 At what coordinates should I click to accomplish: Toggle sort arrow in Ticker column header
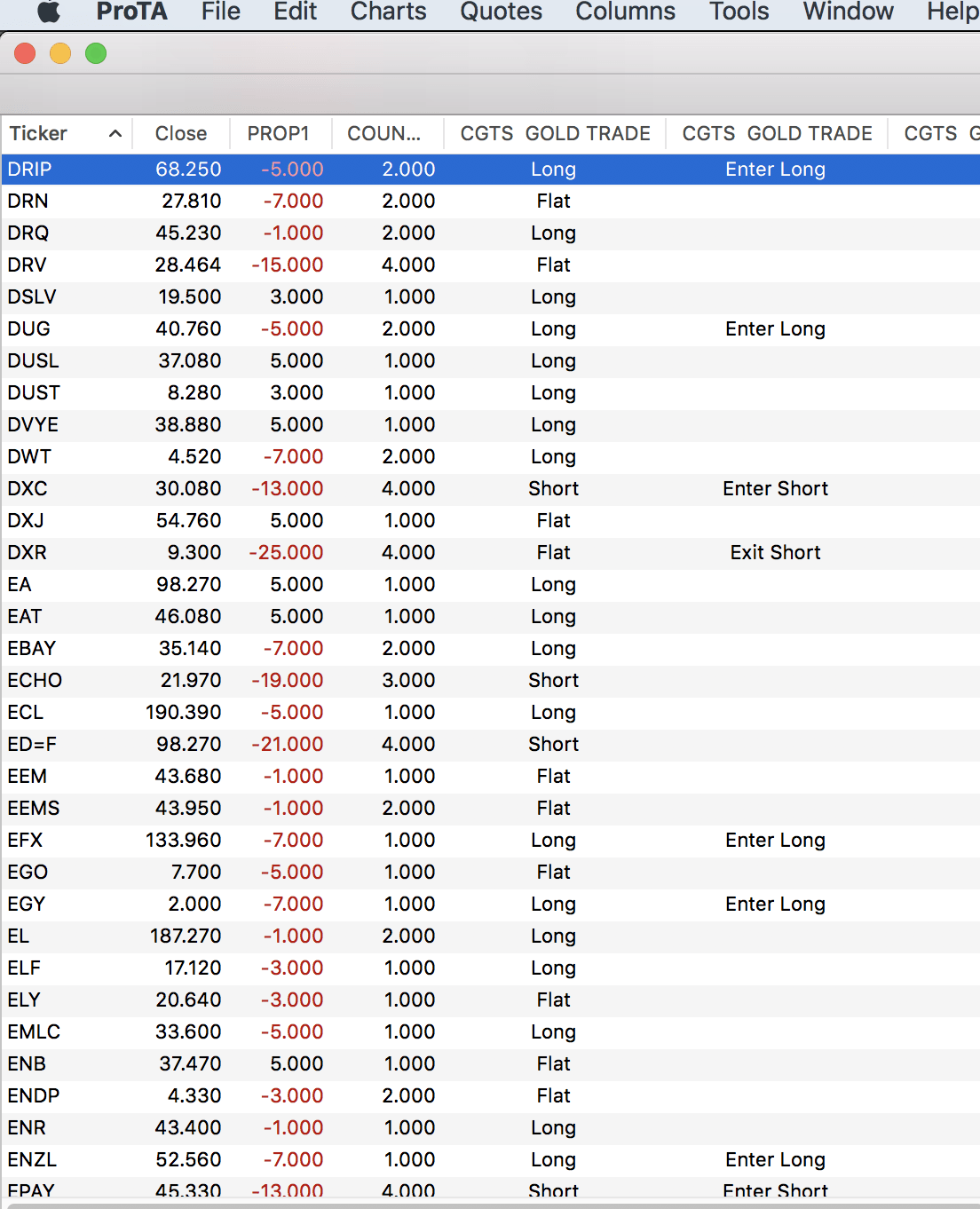click(115, 134)
